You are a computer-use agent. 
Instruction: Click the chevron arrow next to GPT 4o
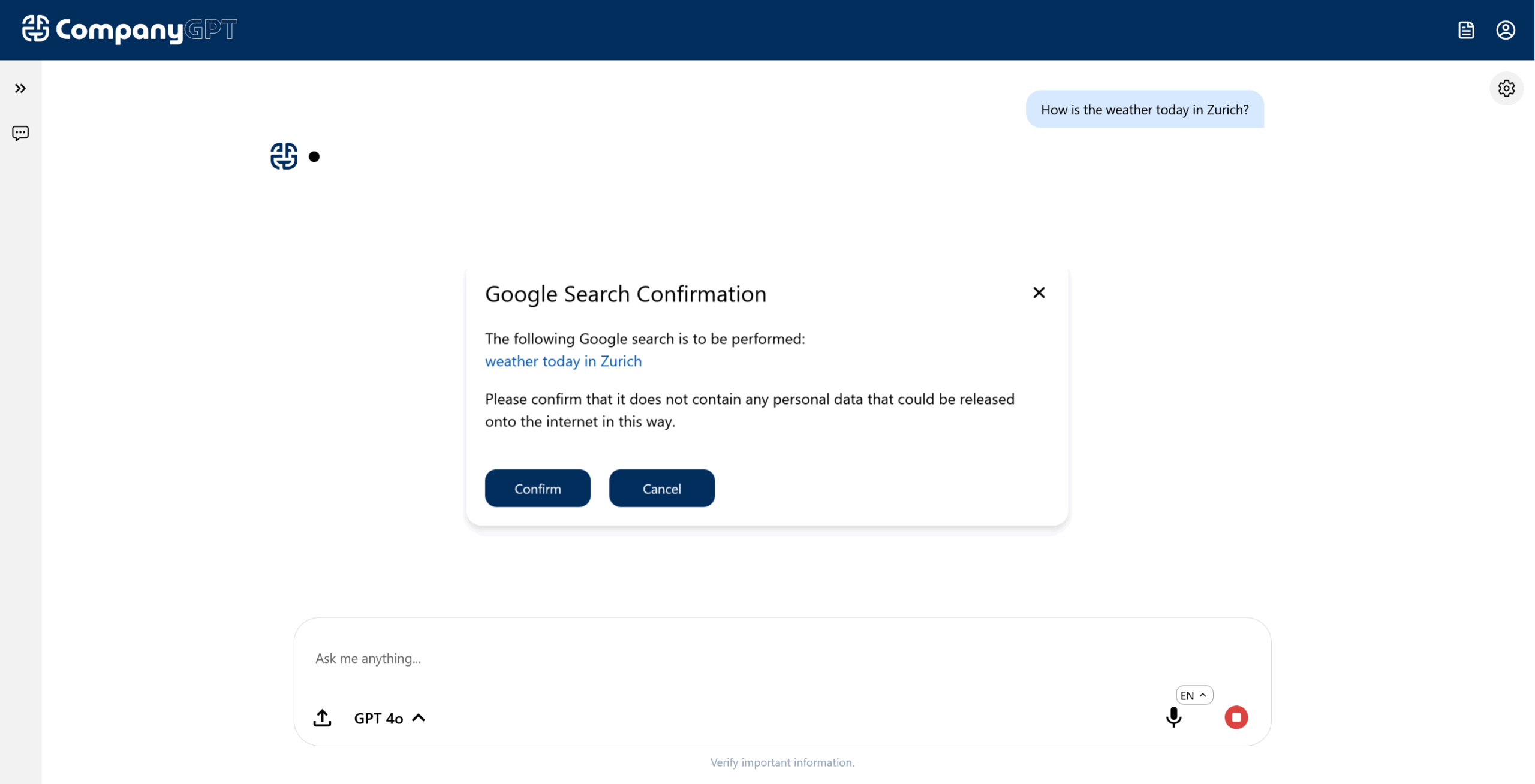(419, 718)
